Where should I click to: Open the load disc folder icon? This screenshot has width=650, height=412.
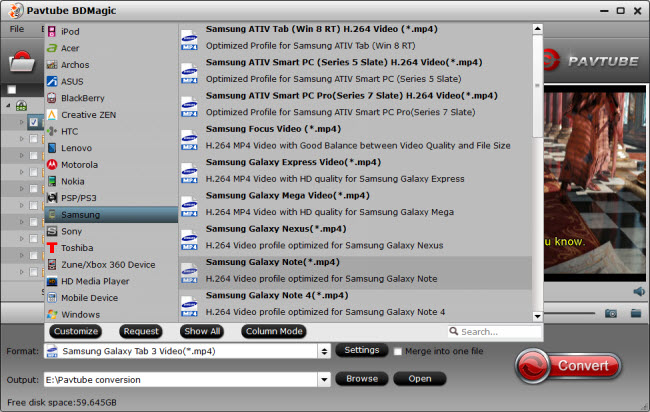tap(22, 61)
